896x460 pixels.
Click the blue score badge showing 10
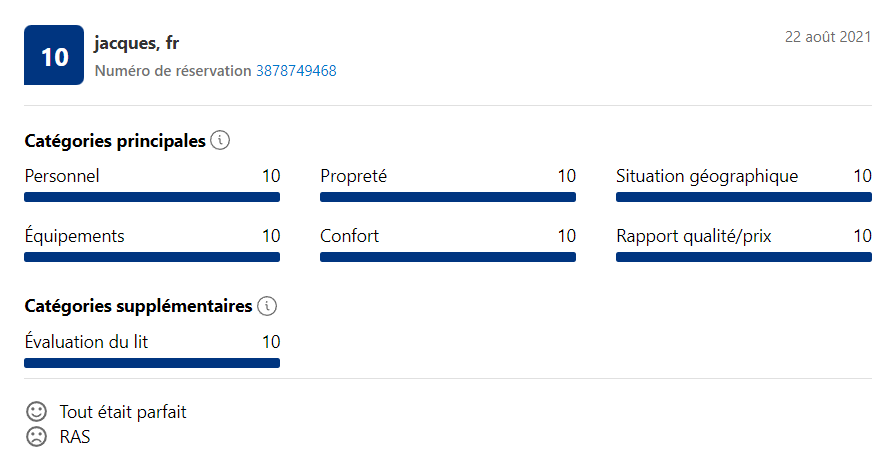click(54, 55)
